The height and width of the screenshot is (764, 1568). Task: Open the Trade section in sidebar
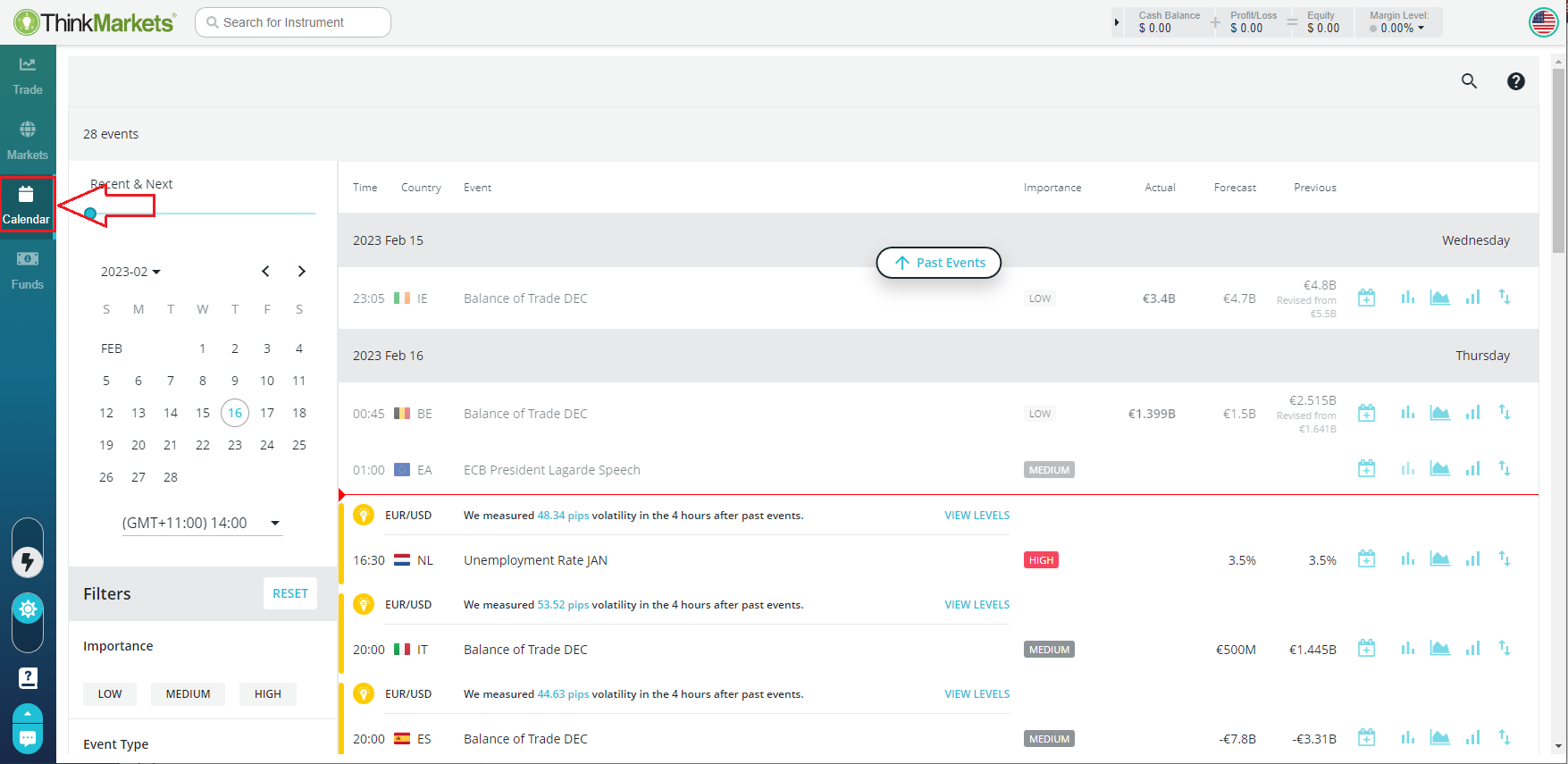(x=28, y=77)
